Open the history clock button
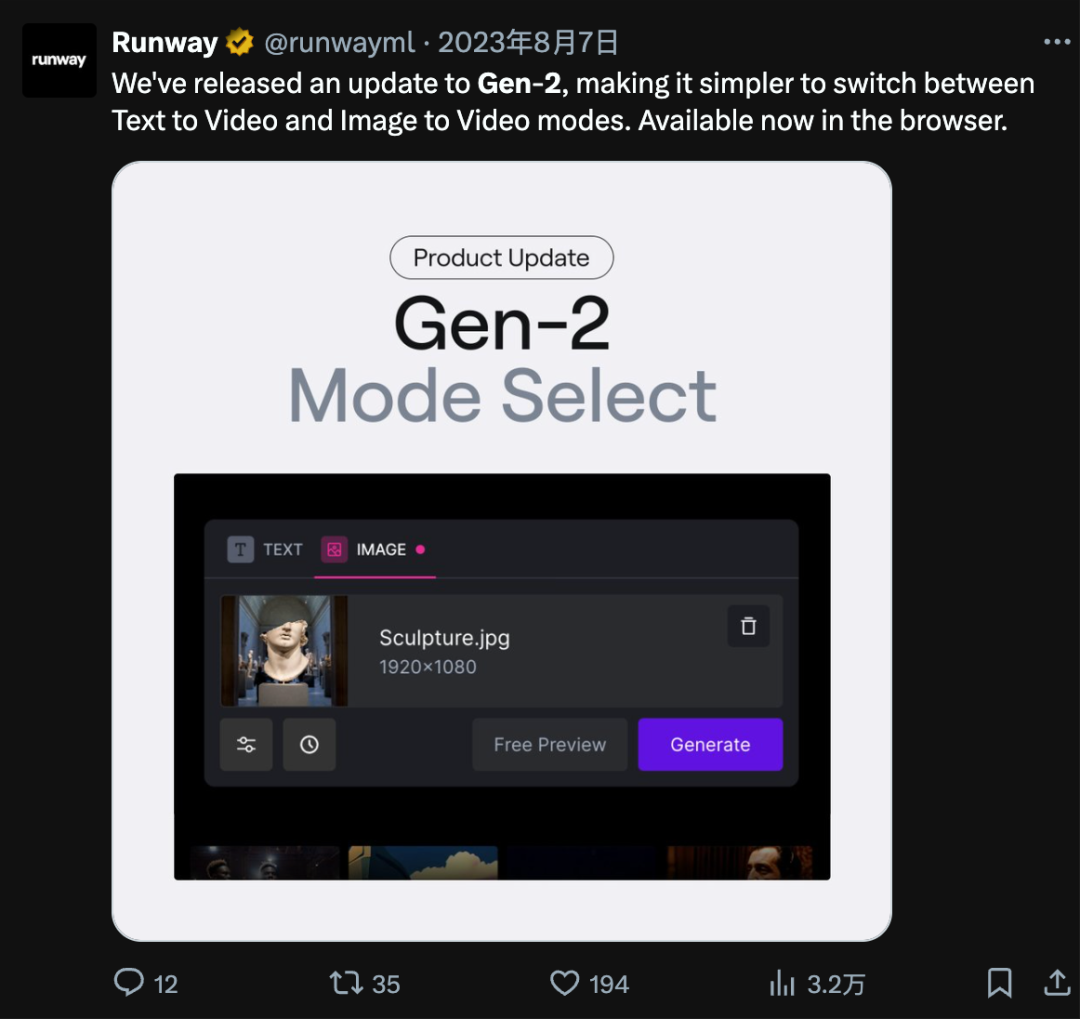This screenshot has width=1080, height=1019. click(x=309, y=745)
